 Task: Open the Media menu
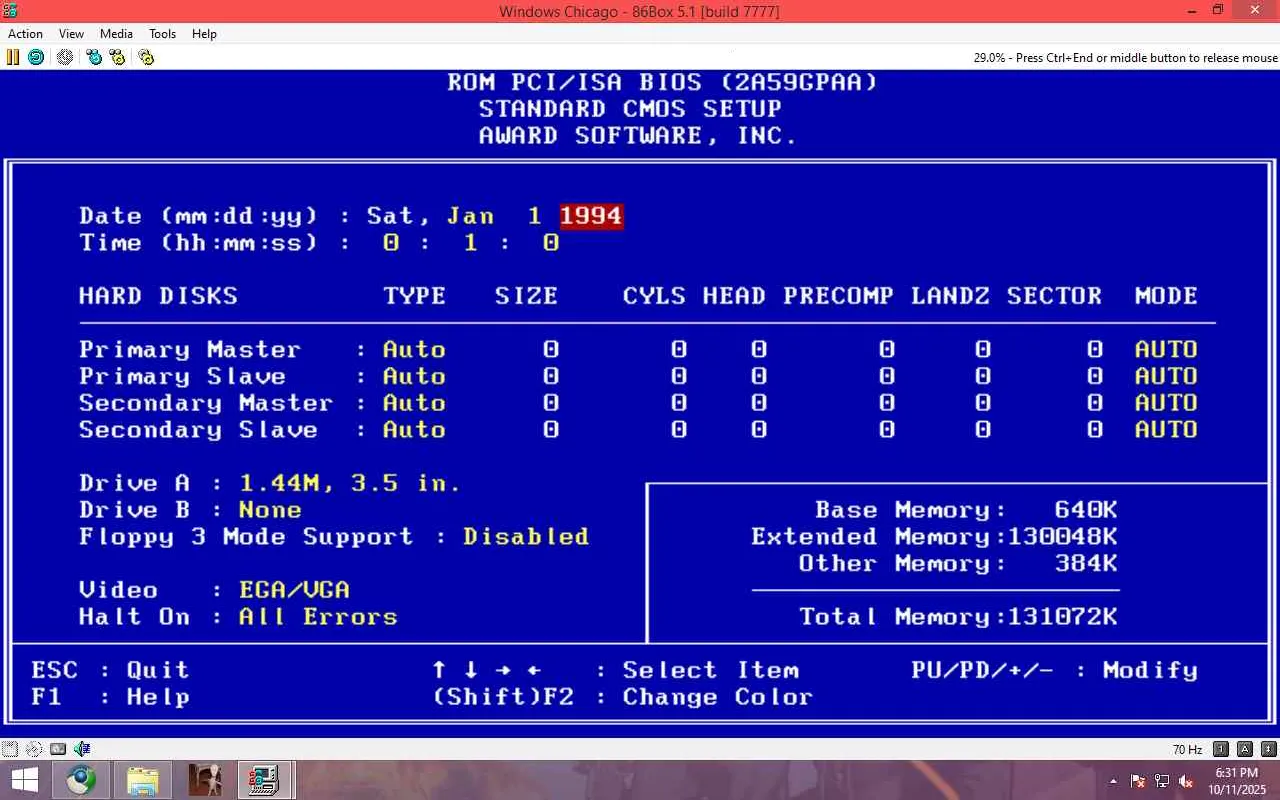point(116,34)
